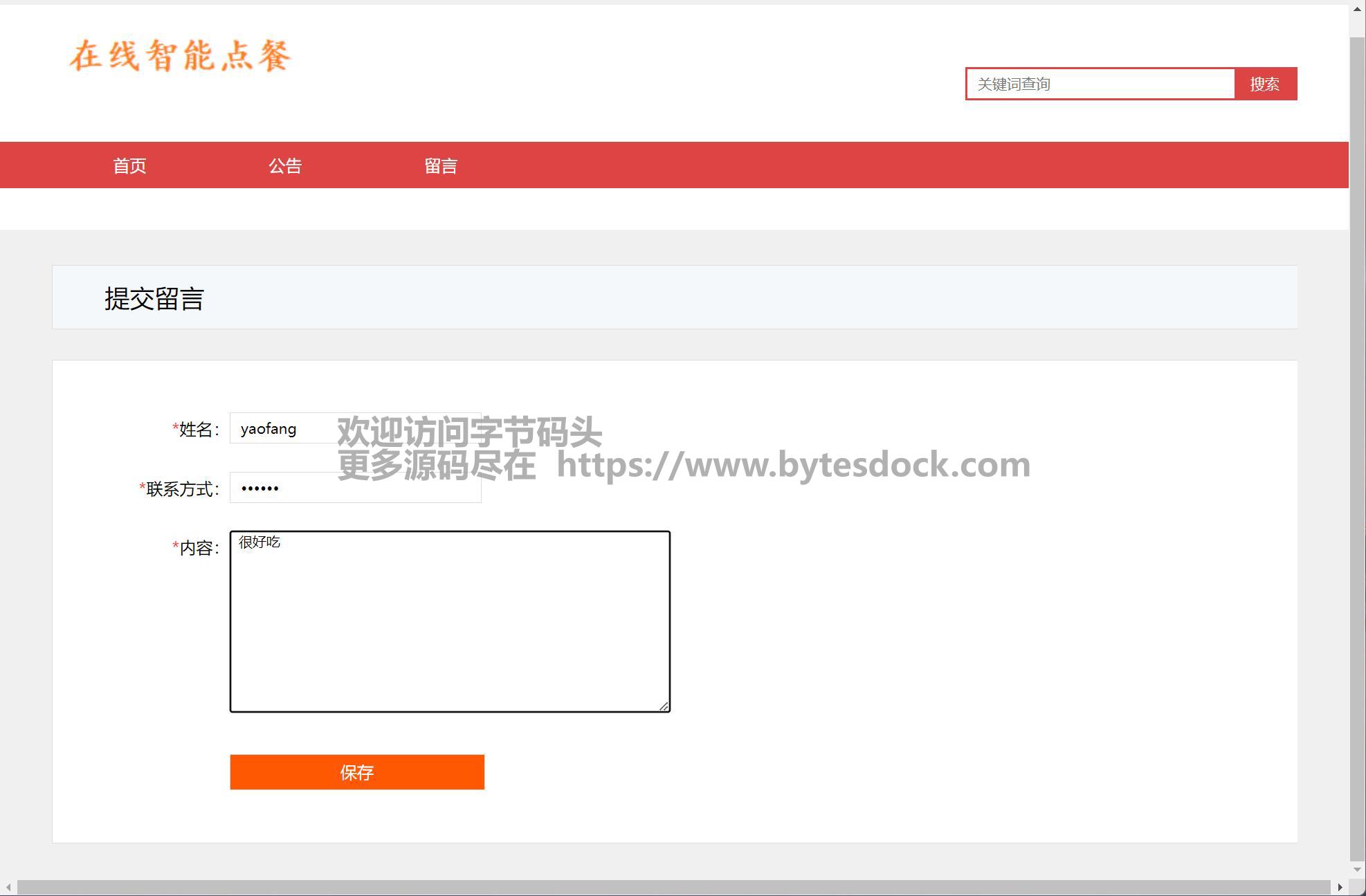The width and height of the screenshot is (1366, 896).
Task: Click the 关键词查询 search input field
Action: click(x=1100, y=84)
